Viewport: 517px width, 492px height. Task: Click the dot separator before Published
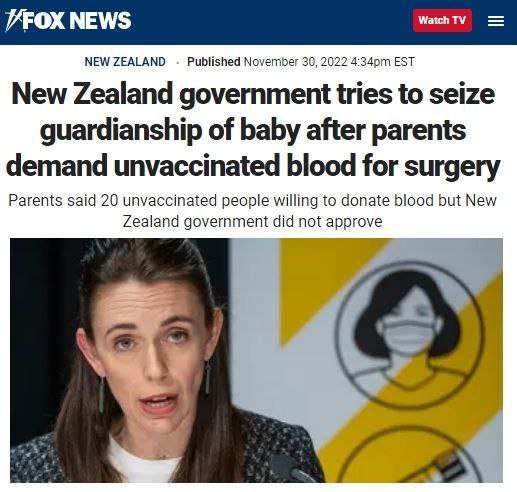(177, 63)
